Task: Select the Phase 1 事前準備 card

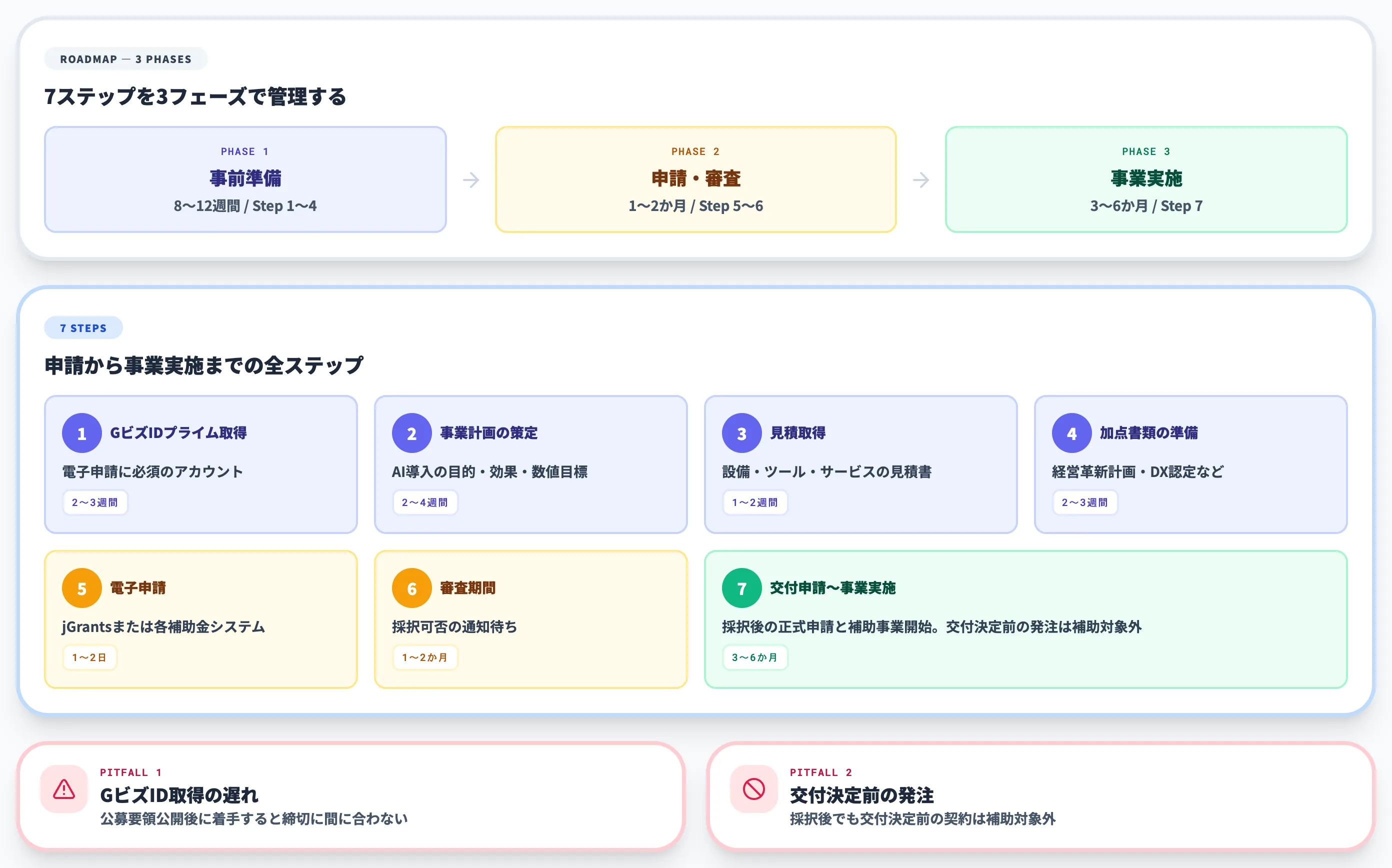Action: click(245, 179)
